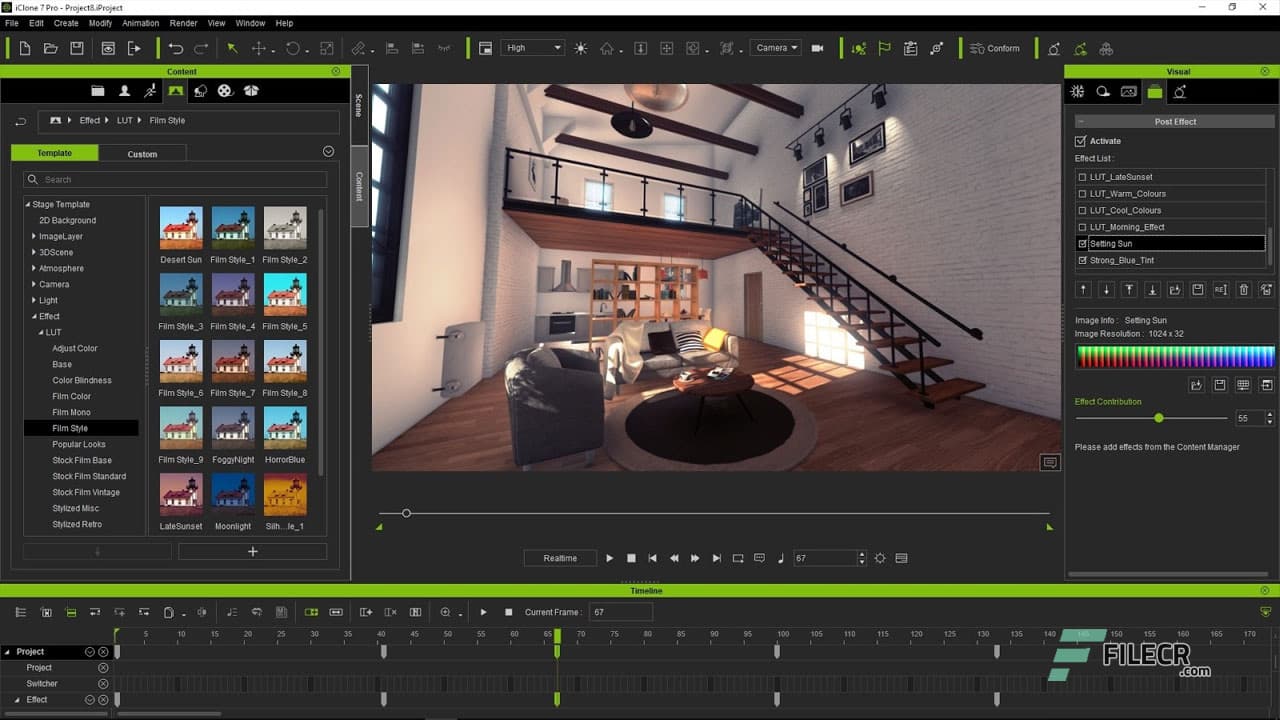Image resolution: width=1280 pixels, height=720 pixels.
Task: Click the trash icon to delete an effect
Action: coord(1243,289)
